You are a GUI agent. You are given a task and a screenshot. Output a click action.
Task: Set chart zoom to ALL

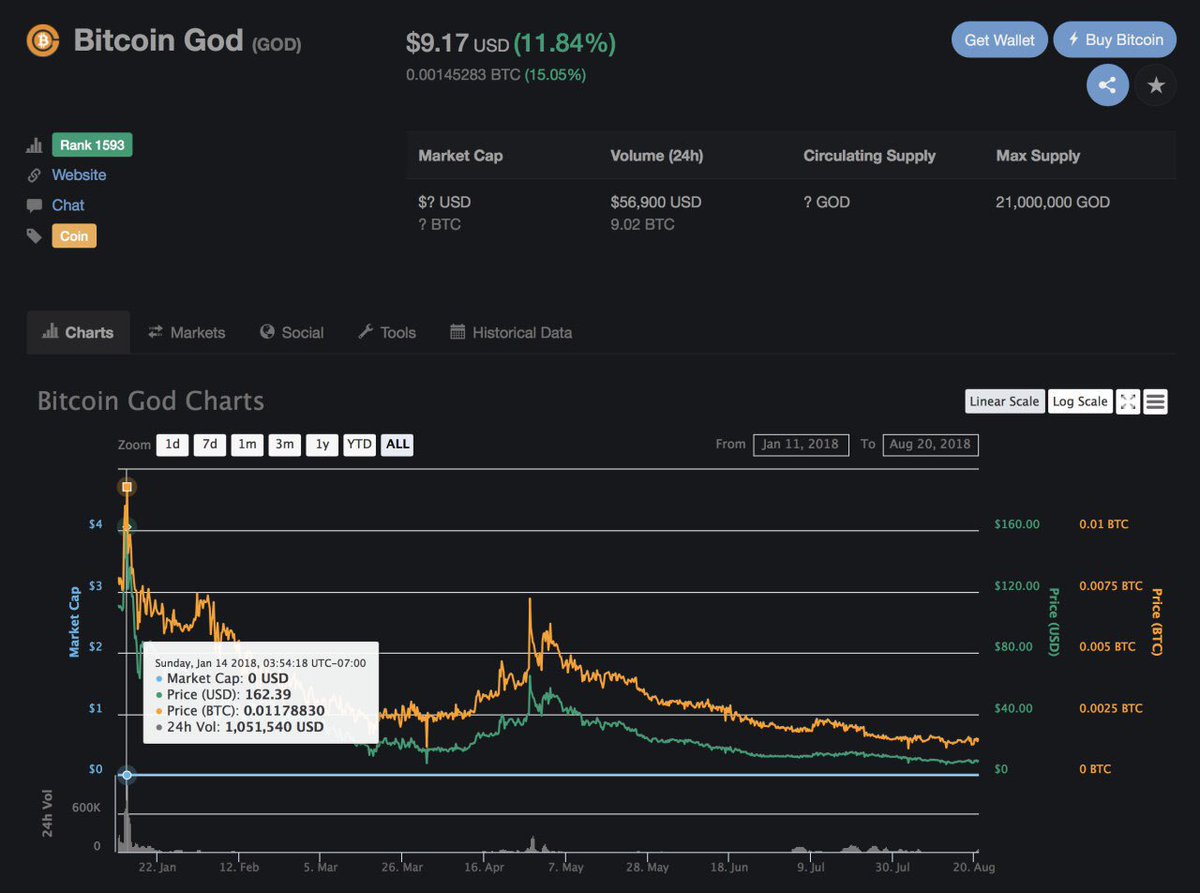[397, 444]
